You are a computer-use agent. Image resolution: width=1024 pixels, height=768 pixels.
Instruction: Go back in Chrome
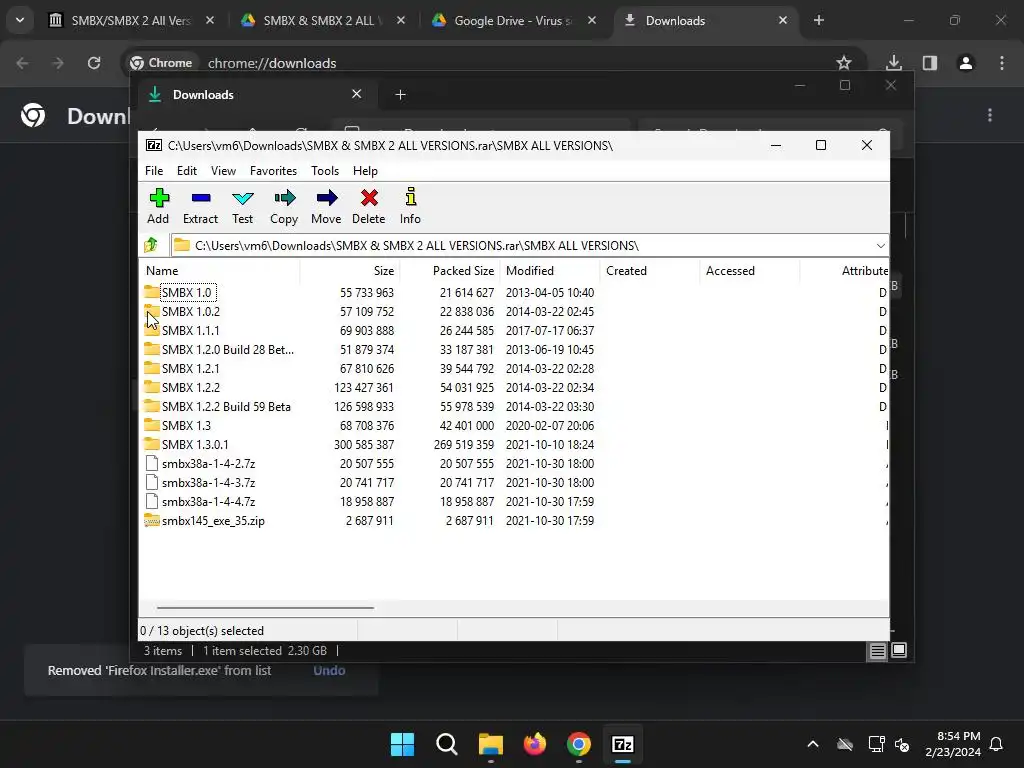pyautogui.click(x=22, y=63)
